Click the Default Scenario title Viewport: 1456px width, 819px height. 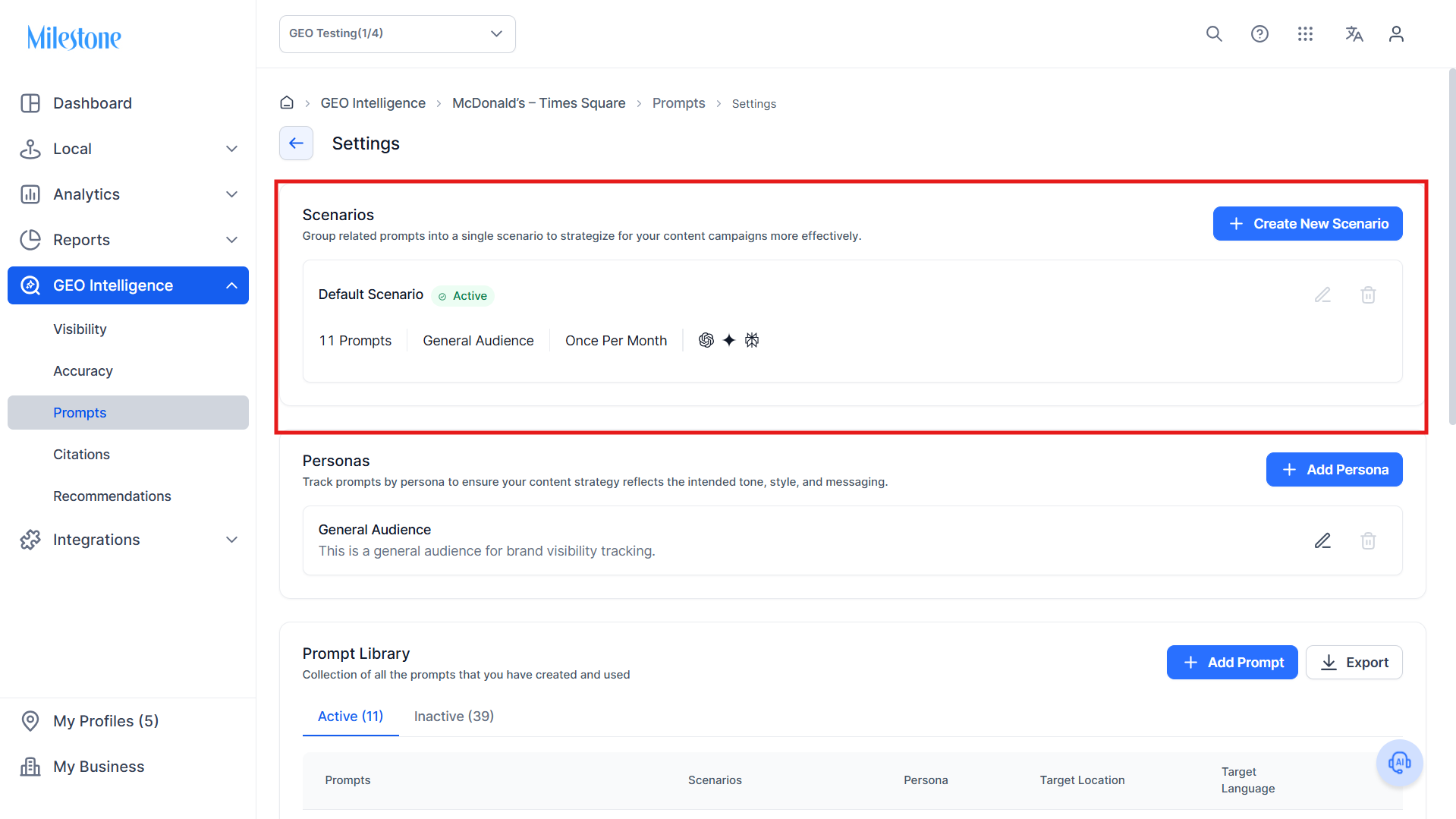pos(371,295)
